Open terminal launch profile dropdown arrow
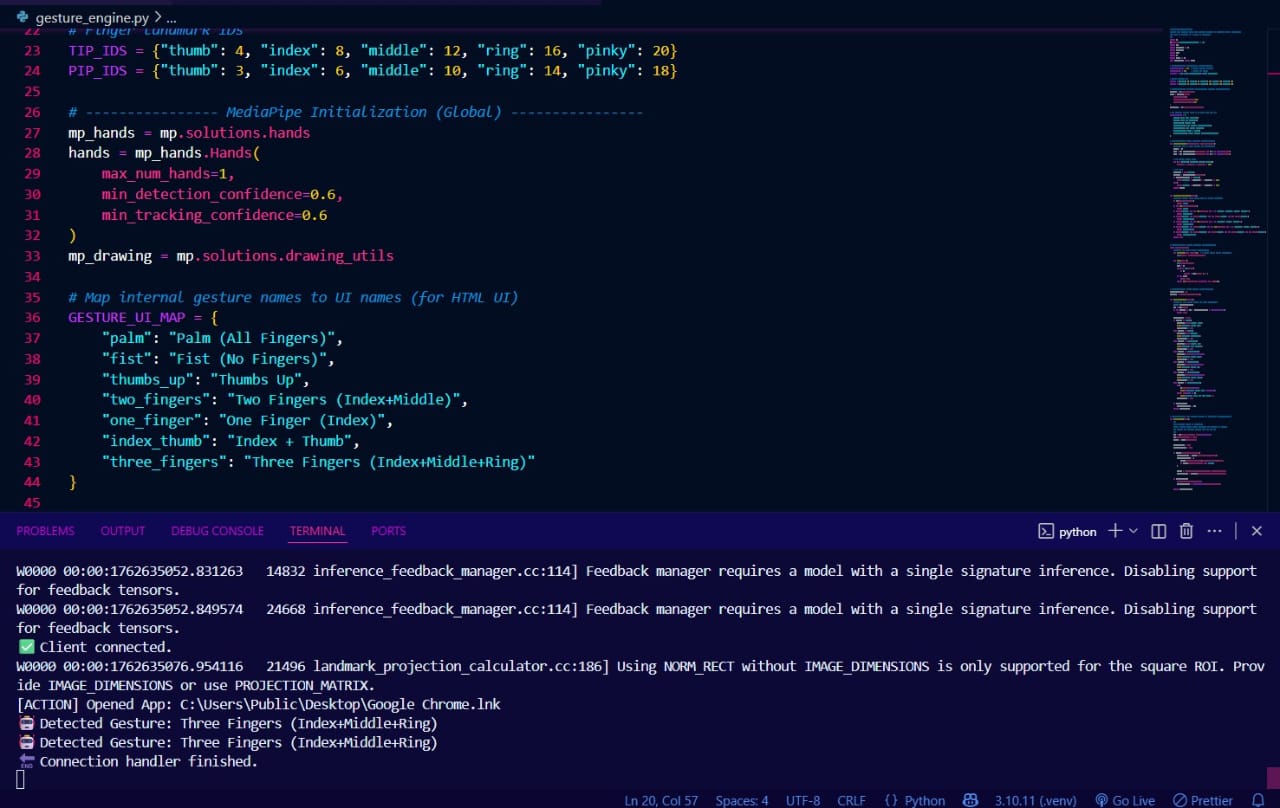1280x808 pixels. point(1133,531)
